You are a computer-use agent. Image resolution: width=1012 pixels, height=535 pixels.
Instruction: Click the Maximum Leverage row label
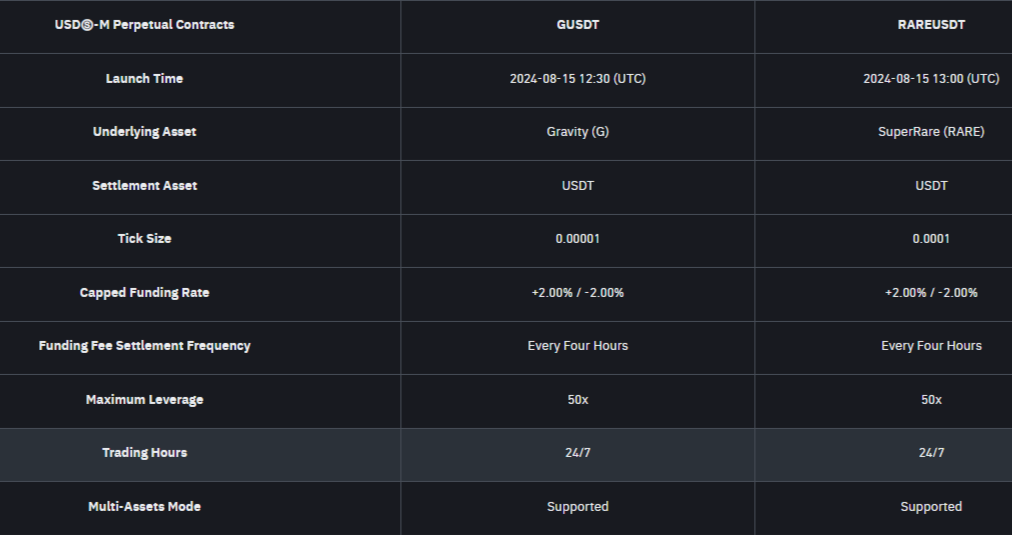[x=144, y=400]
